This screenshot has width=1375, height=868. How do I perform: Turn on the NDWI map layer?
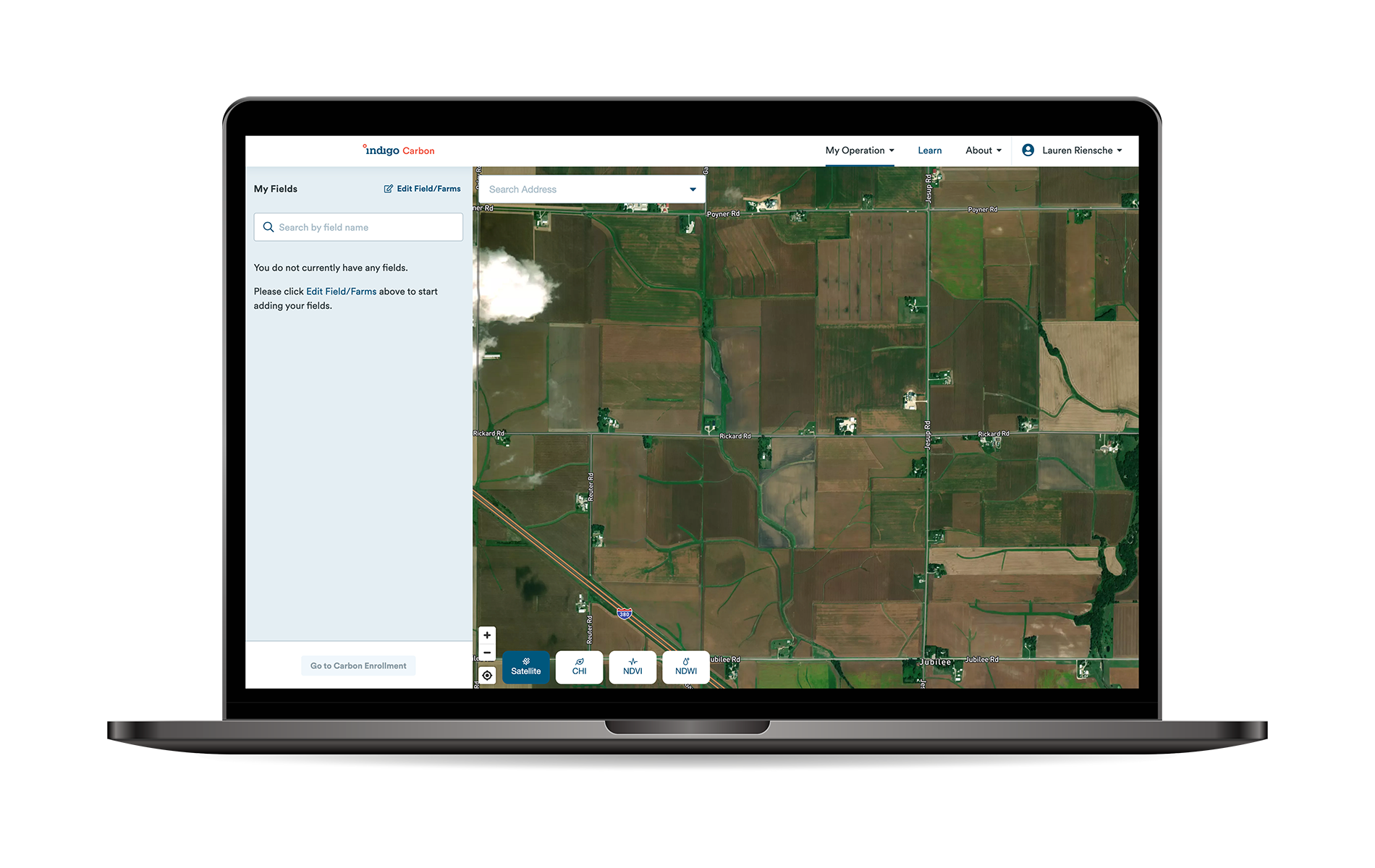686,667
